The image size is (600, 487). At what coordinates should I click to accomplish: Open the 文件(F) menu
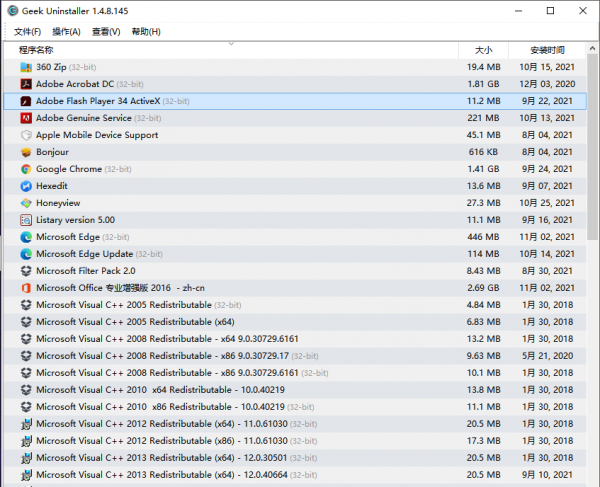27,32
